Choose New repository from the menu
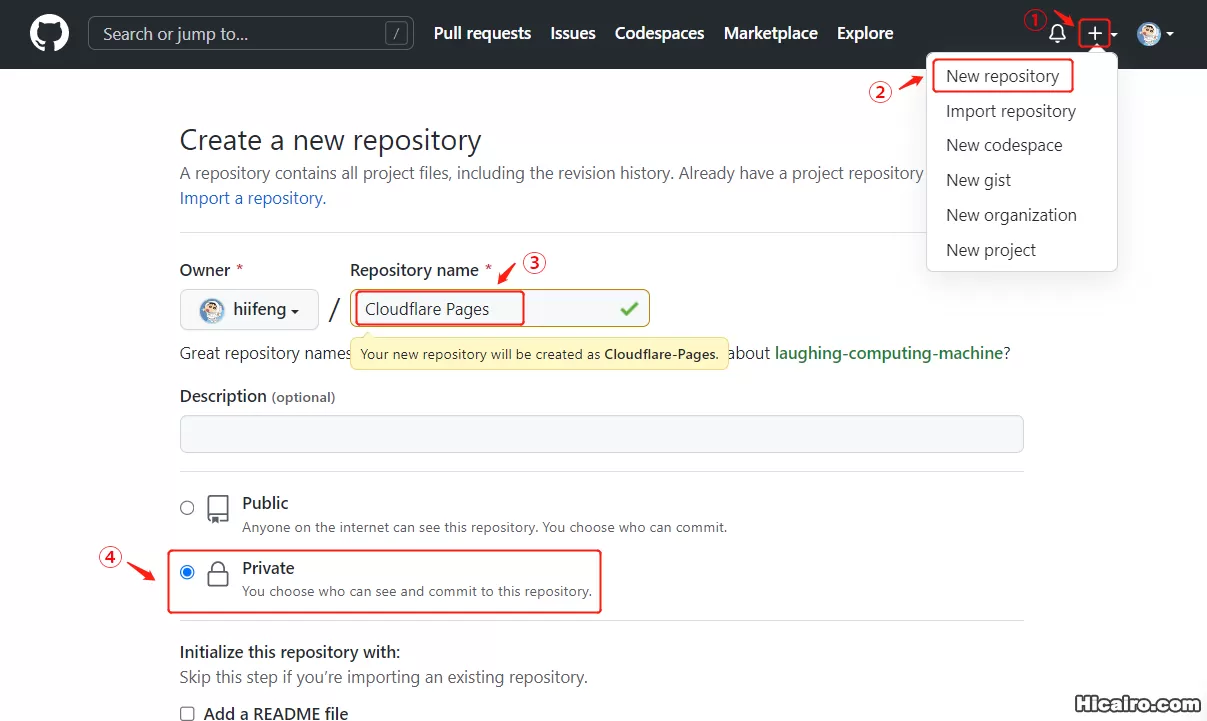Viewport: 1207px width, 721px height. tap(1002, 76)
